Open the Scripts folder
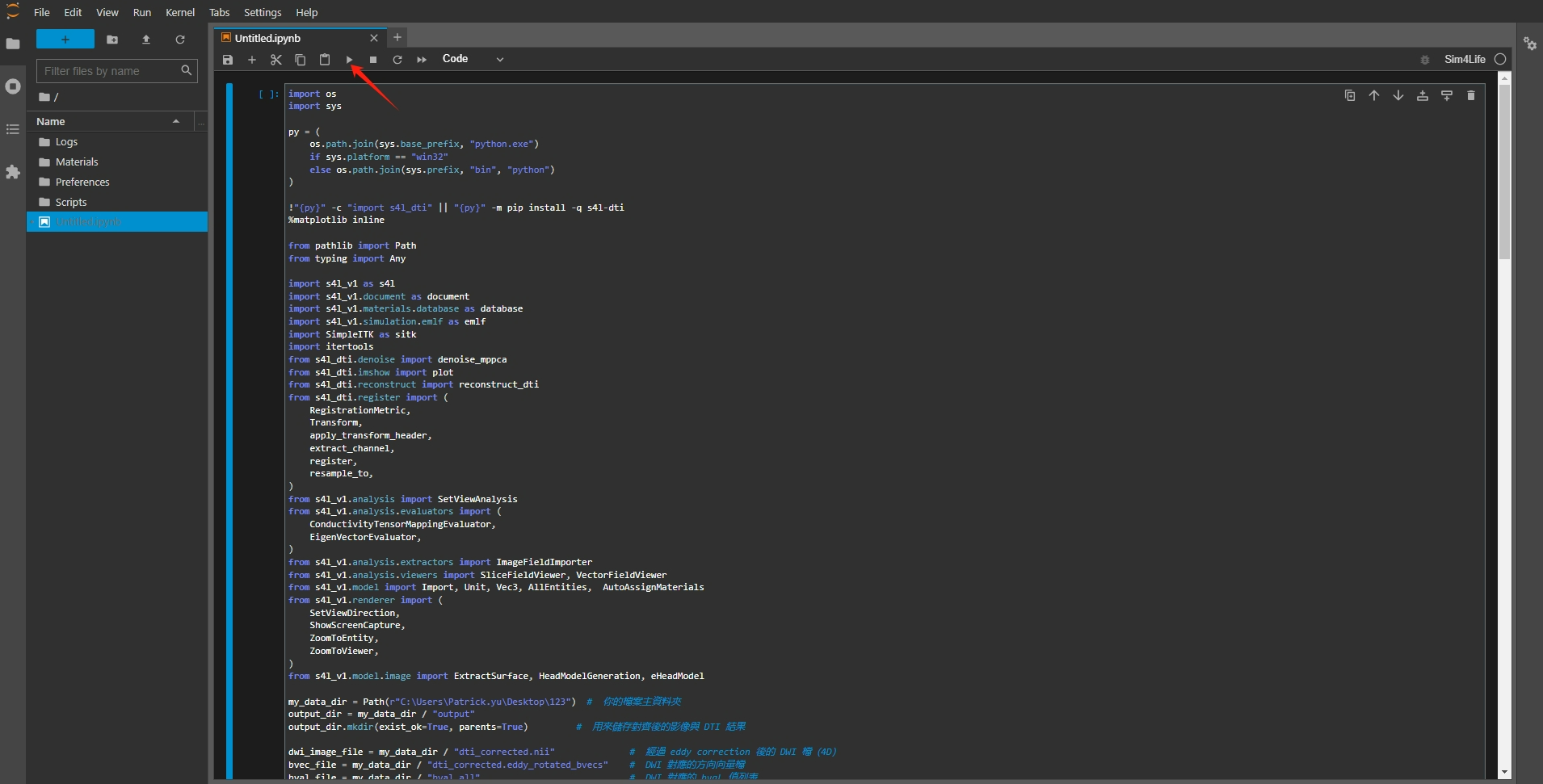The image size is (1543, 784). click(71, 202)
